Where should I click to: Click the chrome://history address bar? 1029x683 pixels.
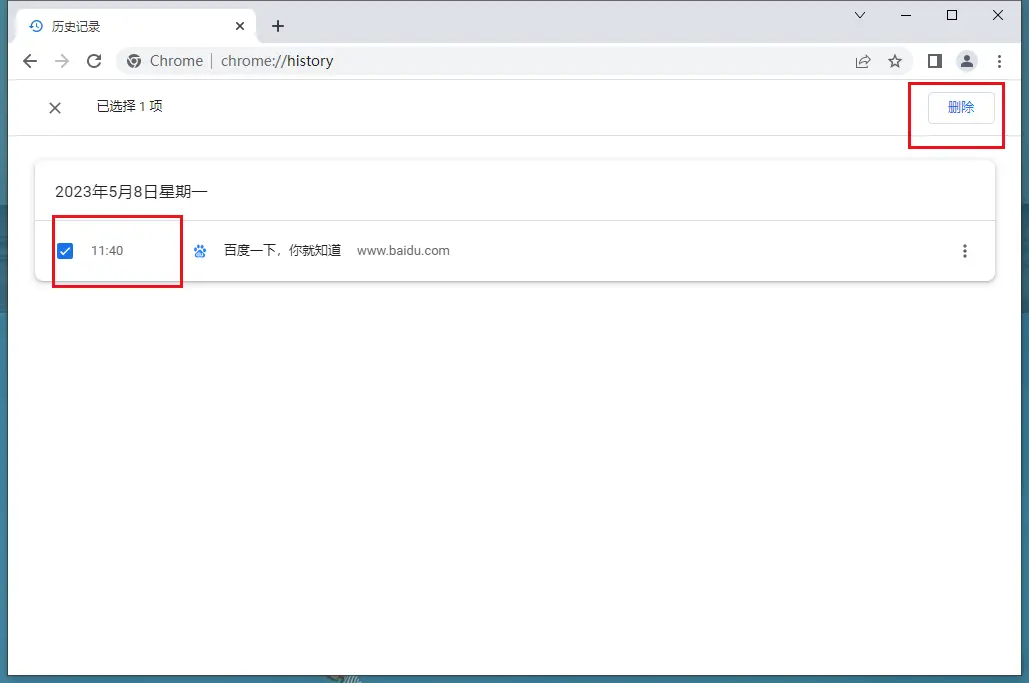pos(500,61)
